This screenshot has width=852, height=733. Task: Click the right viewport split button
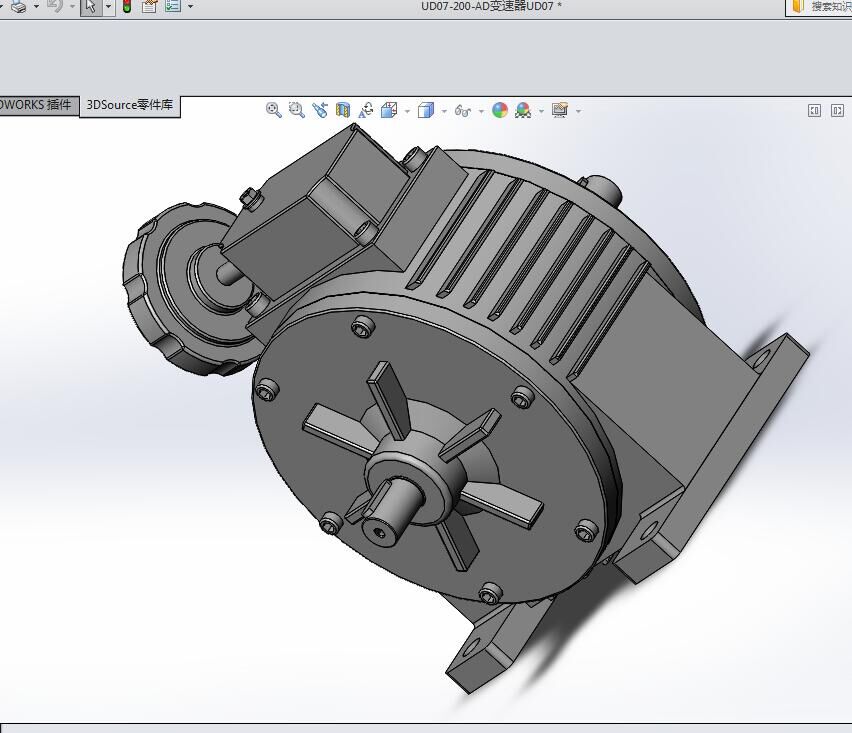837,111
